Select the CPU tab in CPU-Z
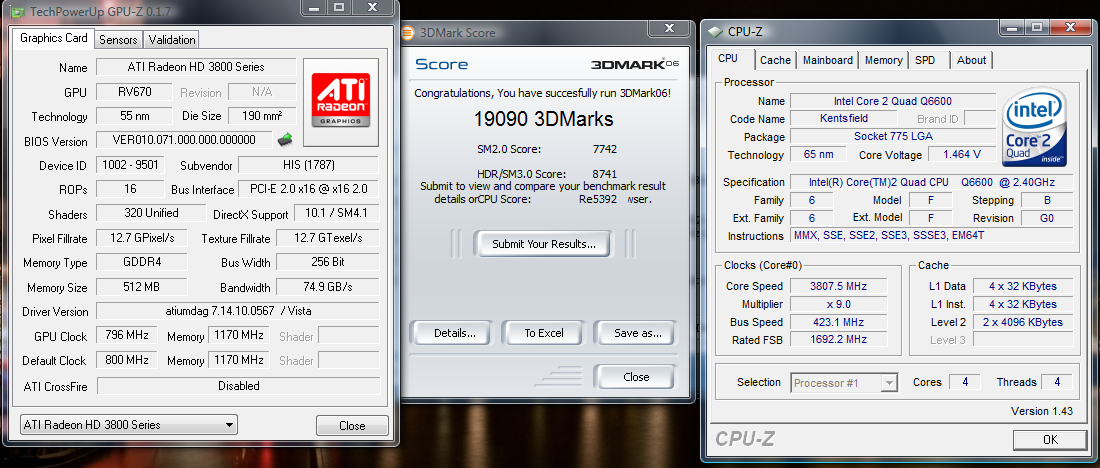This screenshot has width=1100, height=468. click(728, 59)
